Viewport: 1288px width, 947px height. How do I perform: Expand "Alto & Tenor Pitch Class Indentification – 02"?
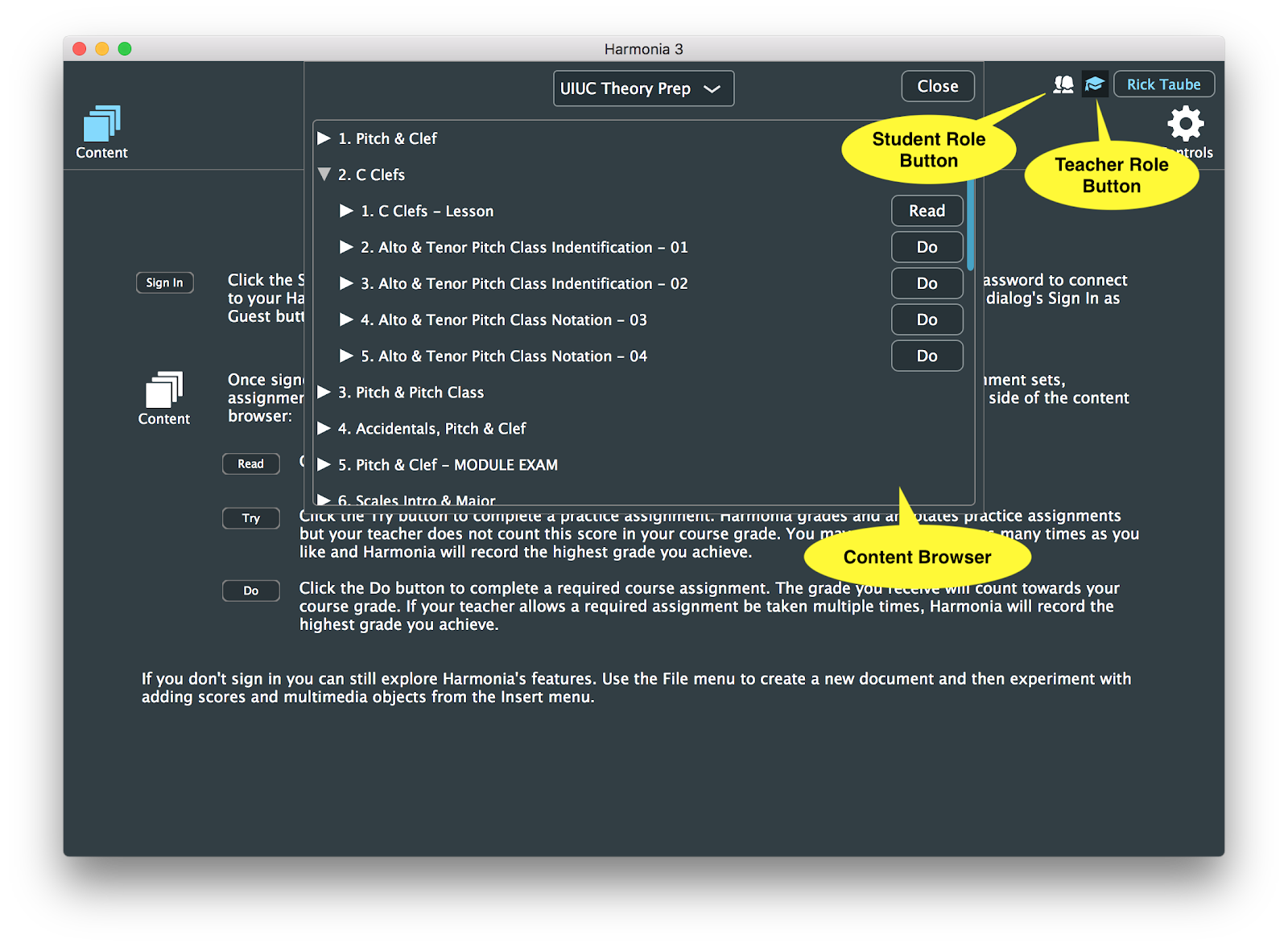347,283
